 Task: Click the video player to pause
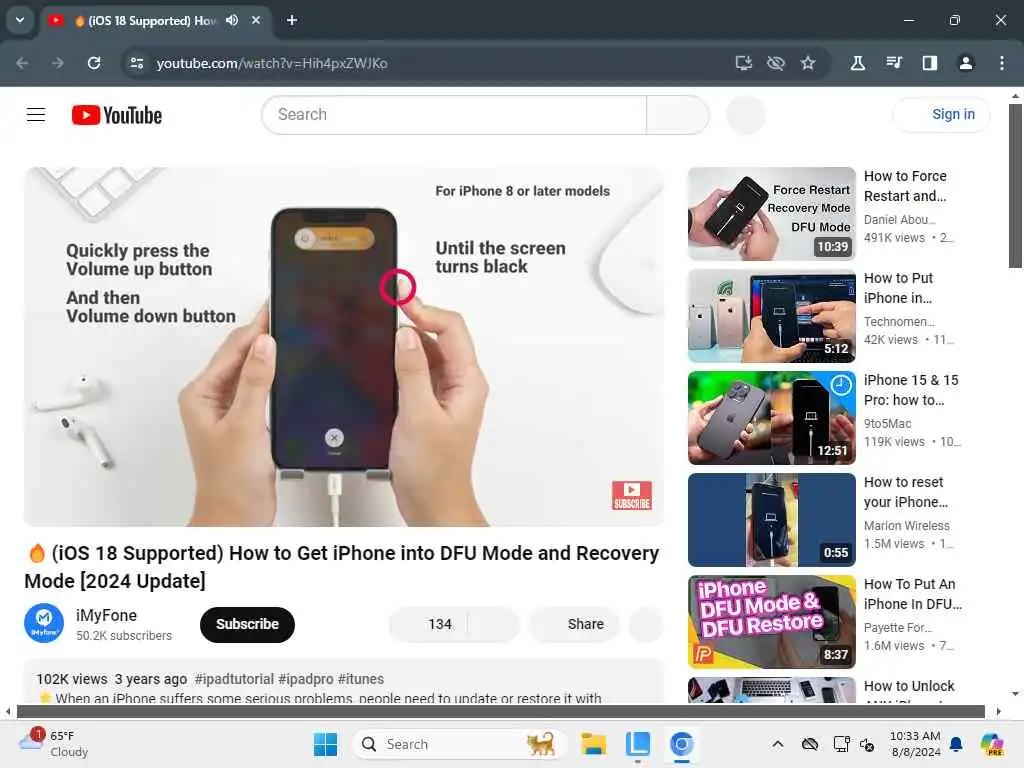(344, 347)
